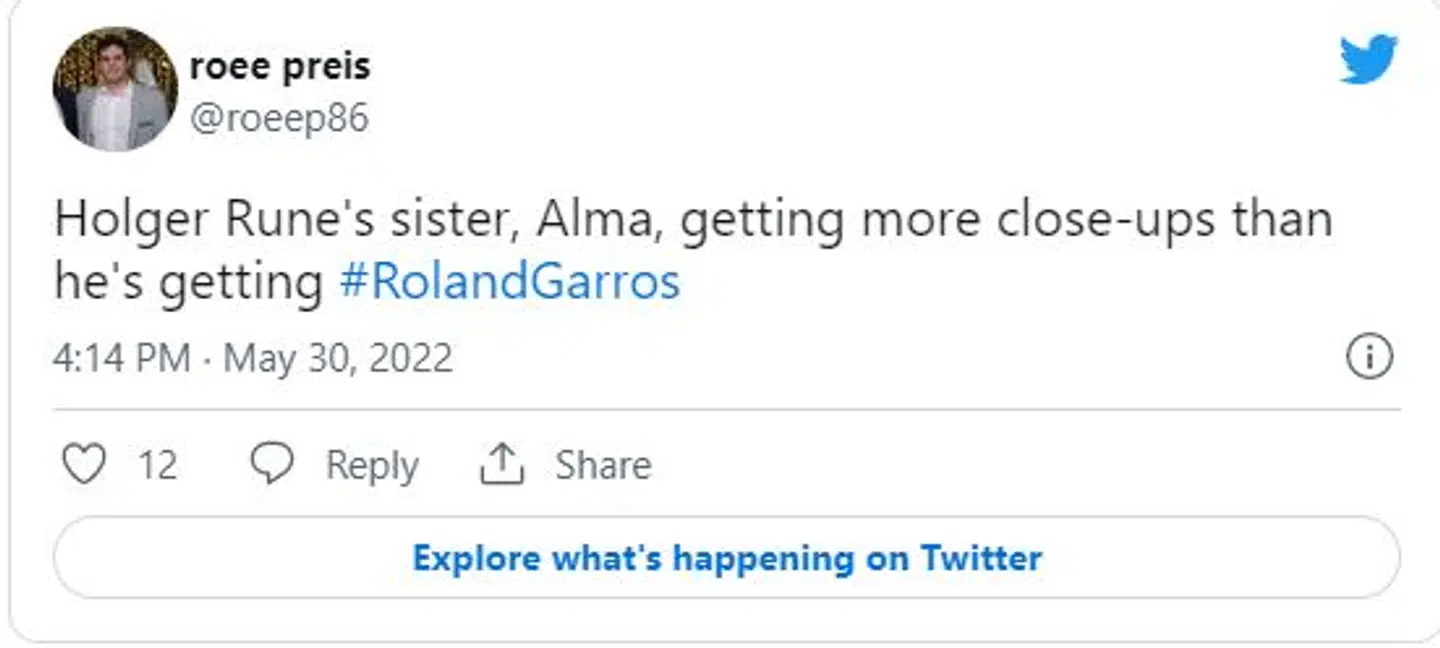The image size is (1440, 648).
Task: Open the @roeep86 handle link
Action: tap(279, 118)
